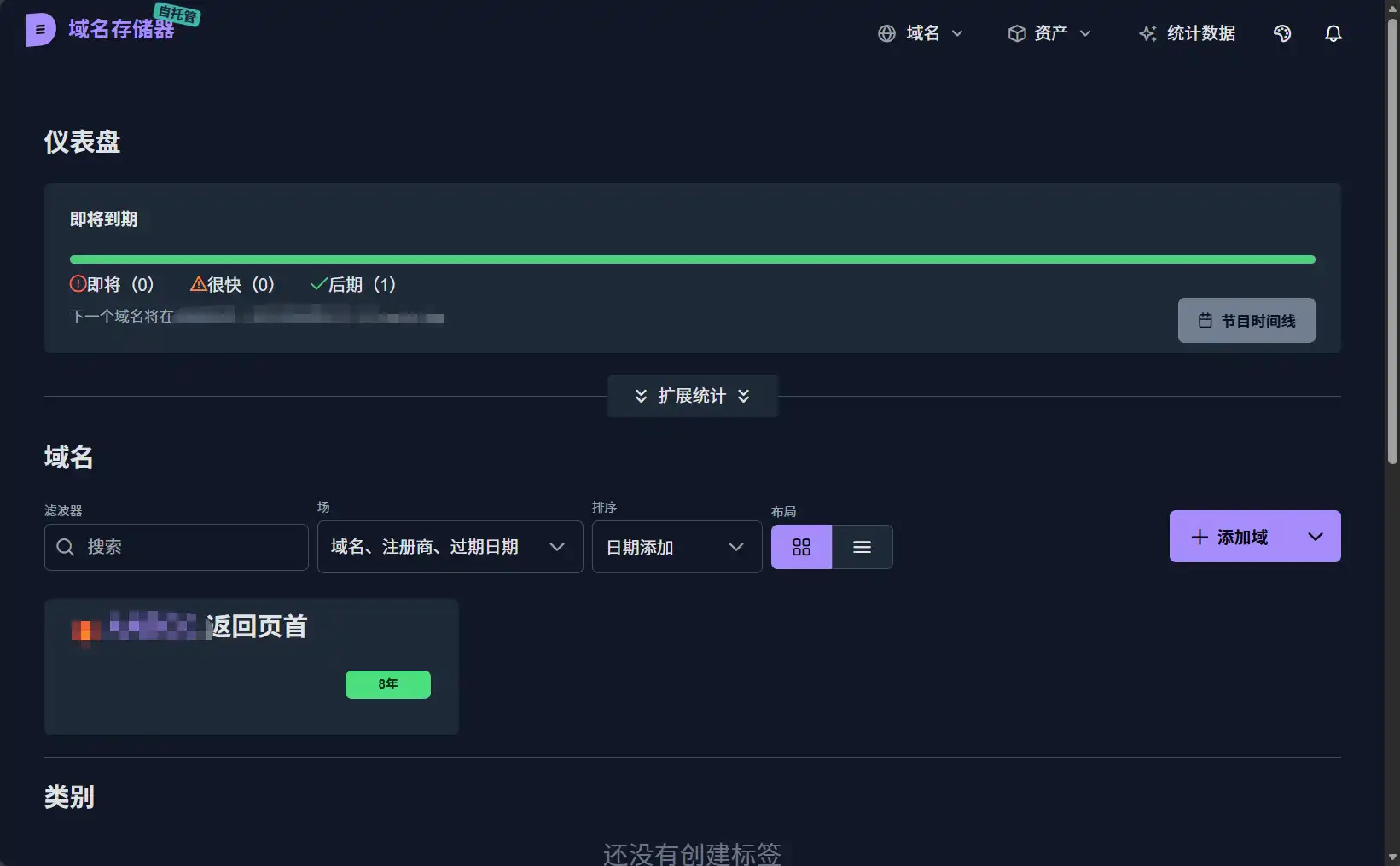Image resolution: width=1400 pixels, height=866 pixels.
Task: Expand the 扩展统计 statistics section
Action: pyautogui.click(x=692, y=396)
